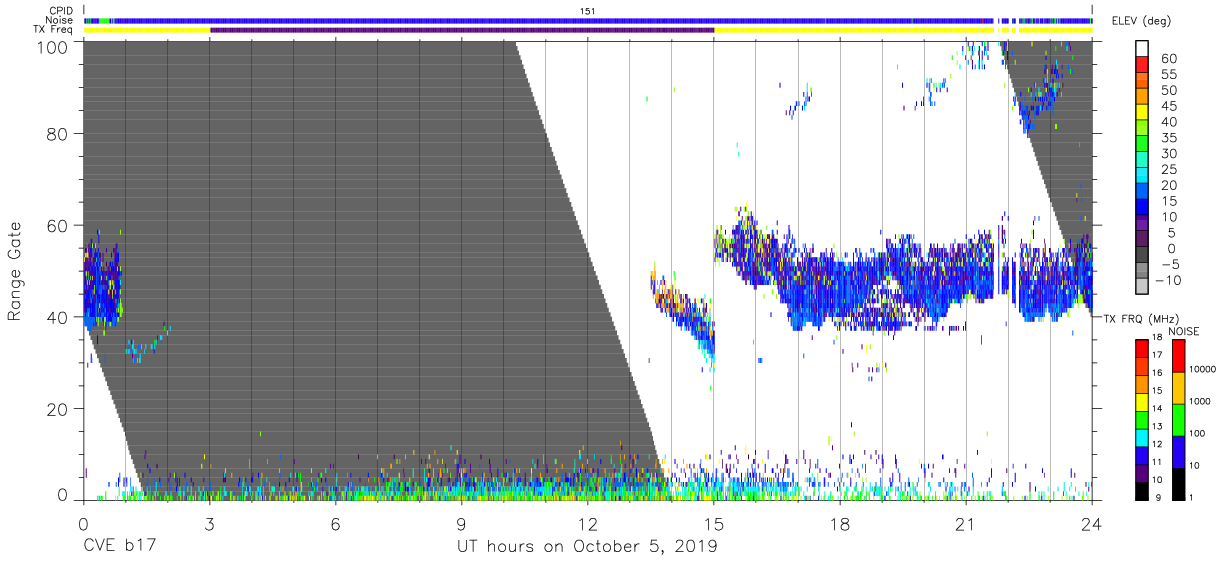Click the purple segment of TX Freq bar
1228x567 pixels.
462,30
